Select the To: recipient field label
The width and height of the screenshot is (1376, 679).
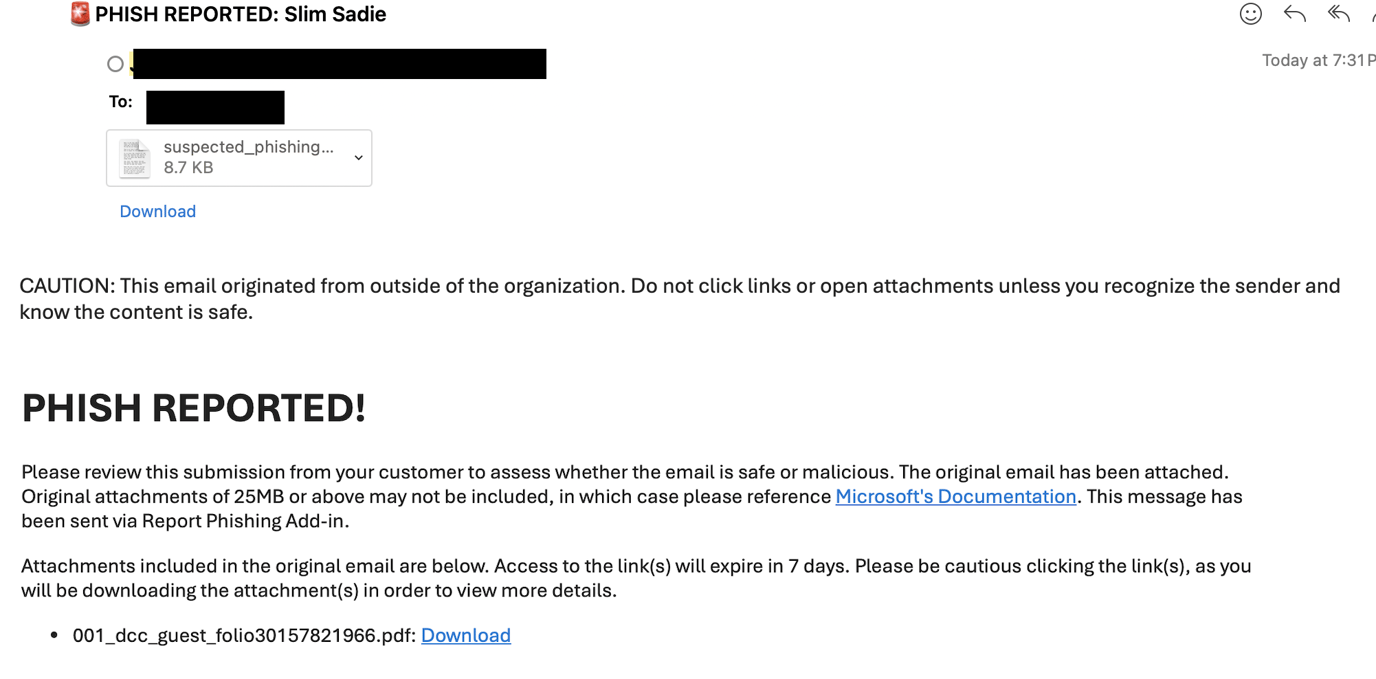click(x=120, y=101)
